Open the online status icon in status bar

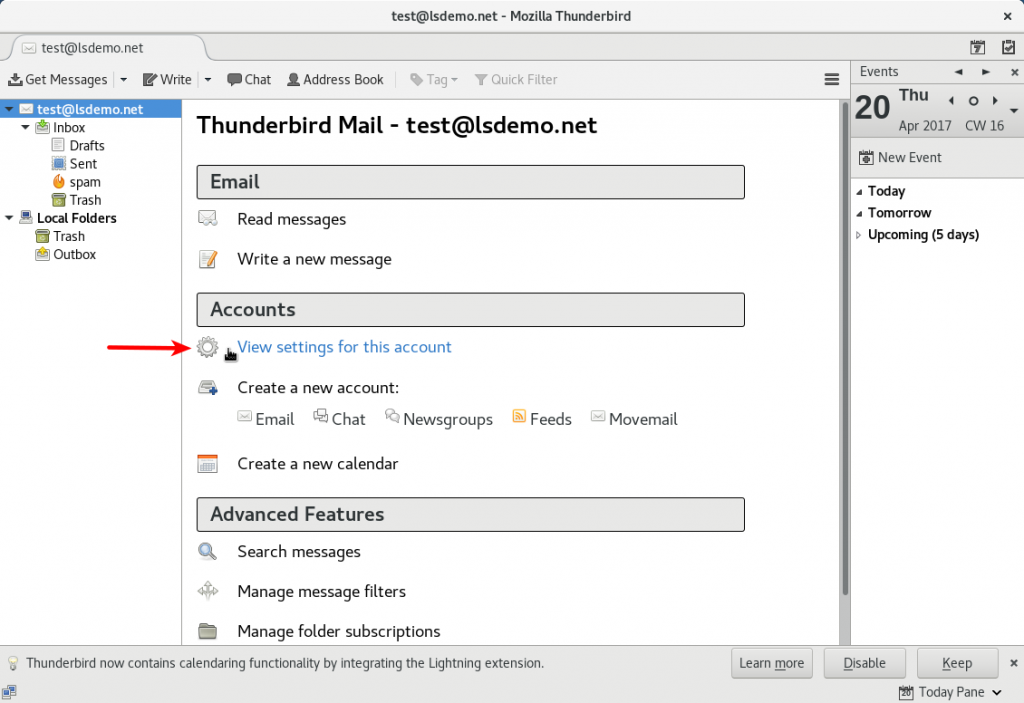point(9,692)
